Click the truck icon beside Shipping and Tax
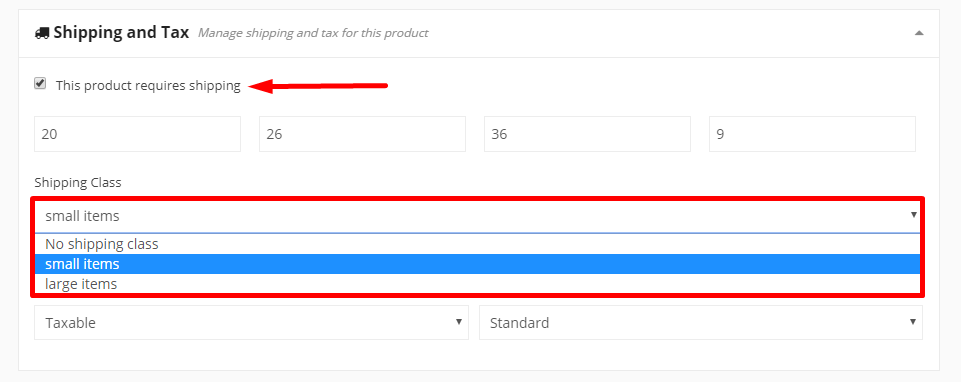Viewport: 961px width, 382px height. point(42,33)
